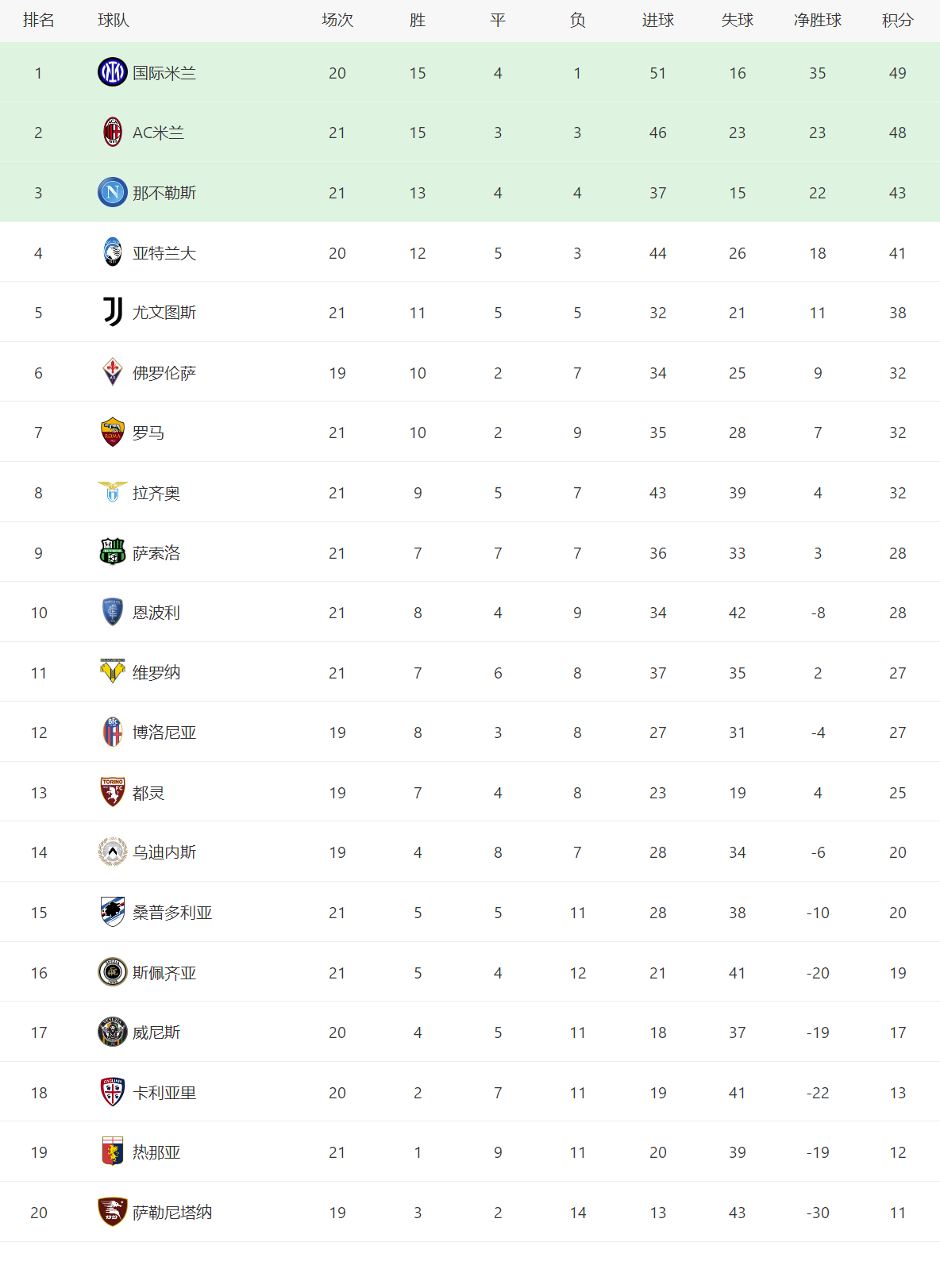Image resolution: width=940 pixels, height=1288 pixels.
Task: Select the 净胜球 column header
Action: coord(817,20)
